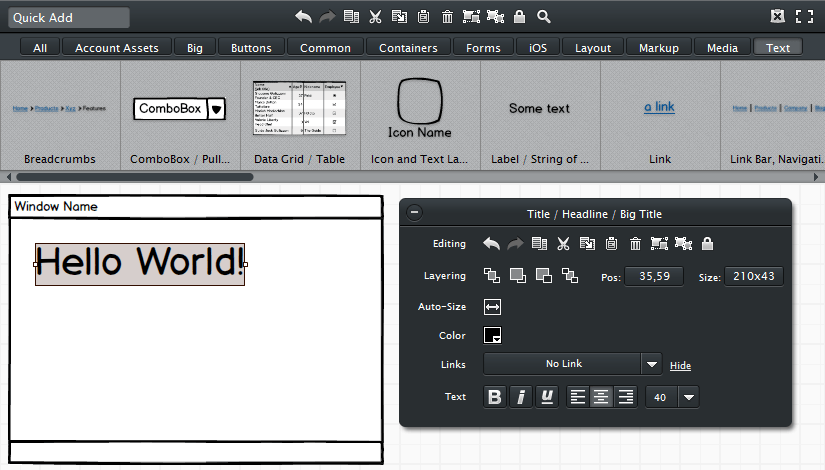Duplicate via property inspector Editing row
Viewport: 825px width, 470px height.
pyautogui.click(x=539, y=244)
